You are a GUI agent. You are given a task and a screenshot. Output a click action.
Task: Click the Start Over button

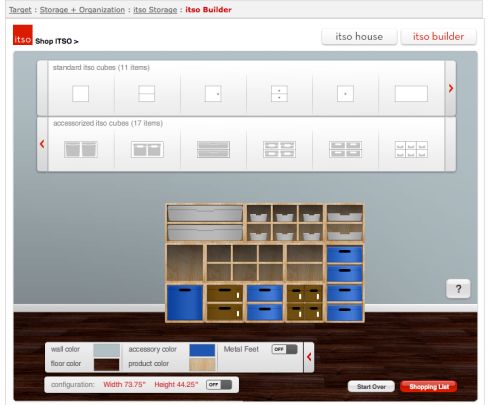point(371,387)
